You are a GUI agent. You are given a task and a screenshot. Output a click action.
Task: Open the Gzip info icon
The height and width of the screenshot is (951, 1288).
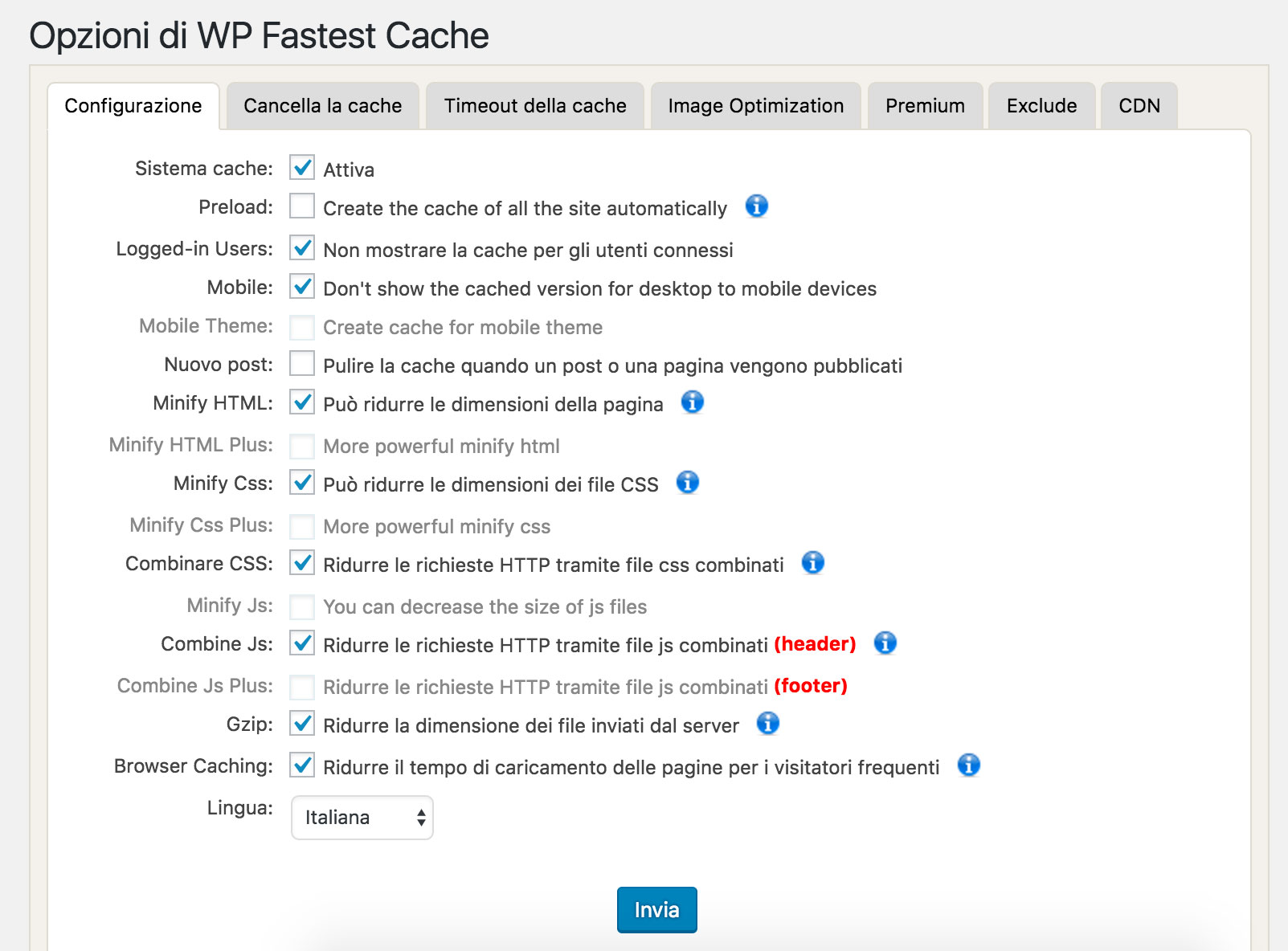767,724
